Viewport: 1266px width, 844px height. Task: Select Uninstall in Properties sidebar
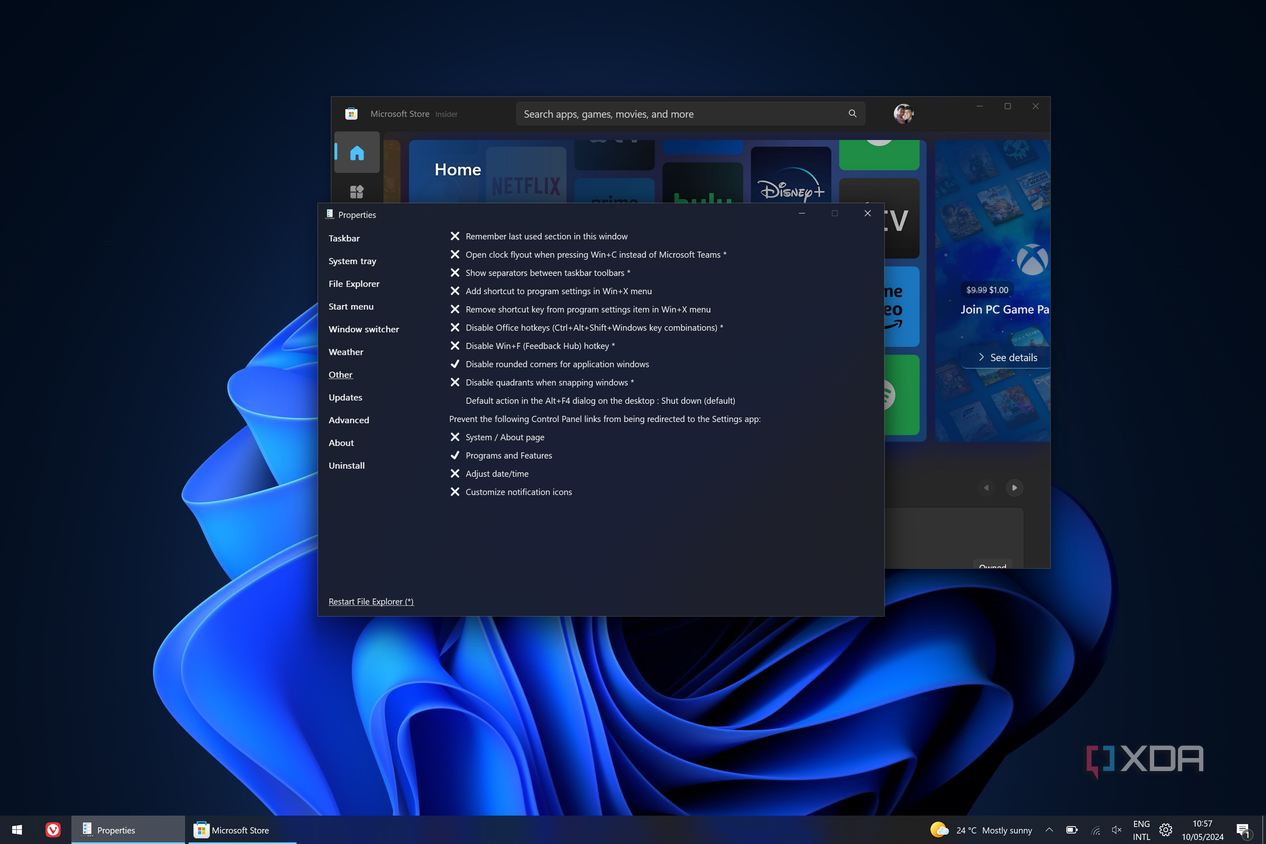coord(346,466)
